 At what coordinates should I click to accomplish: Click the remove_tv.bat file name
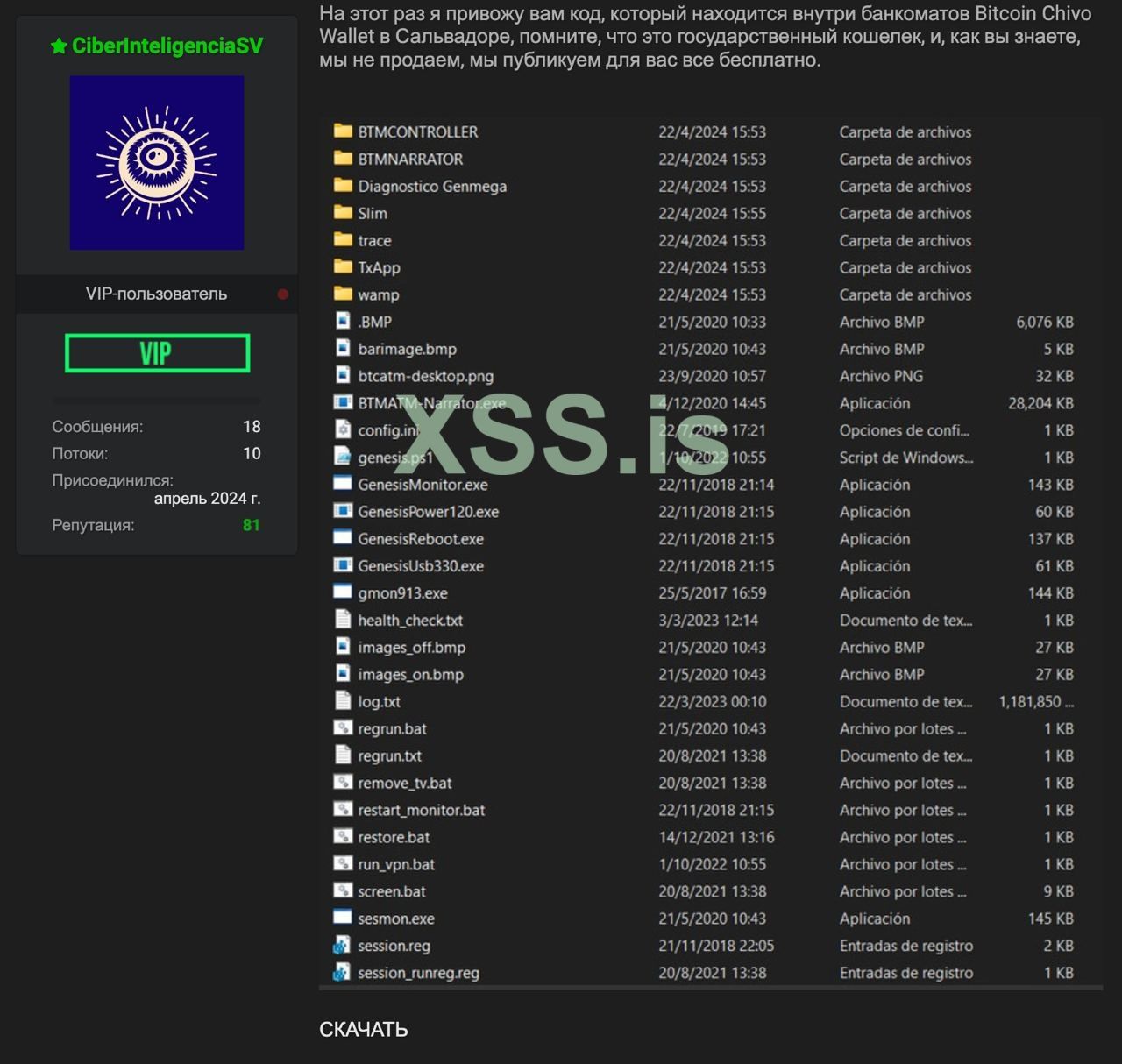coord(405,784)
